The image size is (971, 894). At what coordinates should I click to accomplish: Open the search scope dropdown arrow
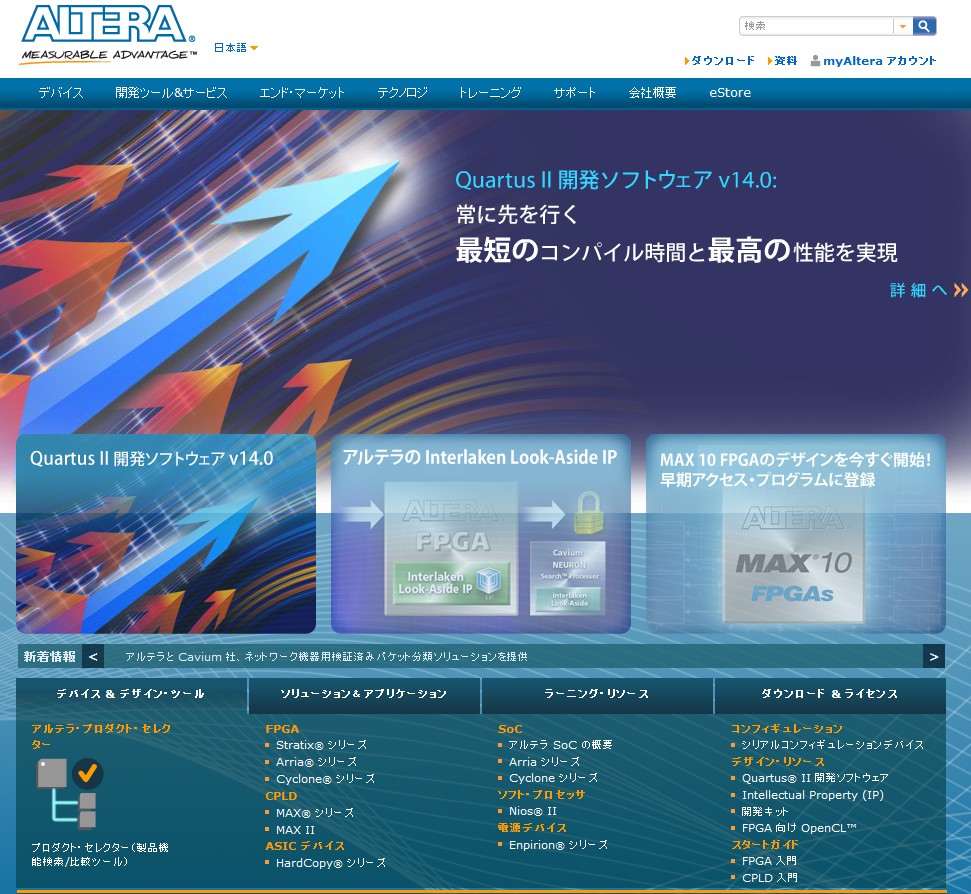point(902,26)
